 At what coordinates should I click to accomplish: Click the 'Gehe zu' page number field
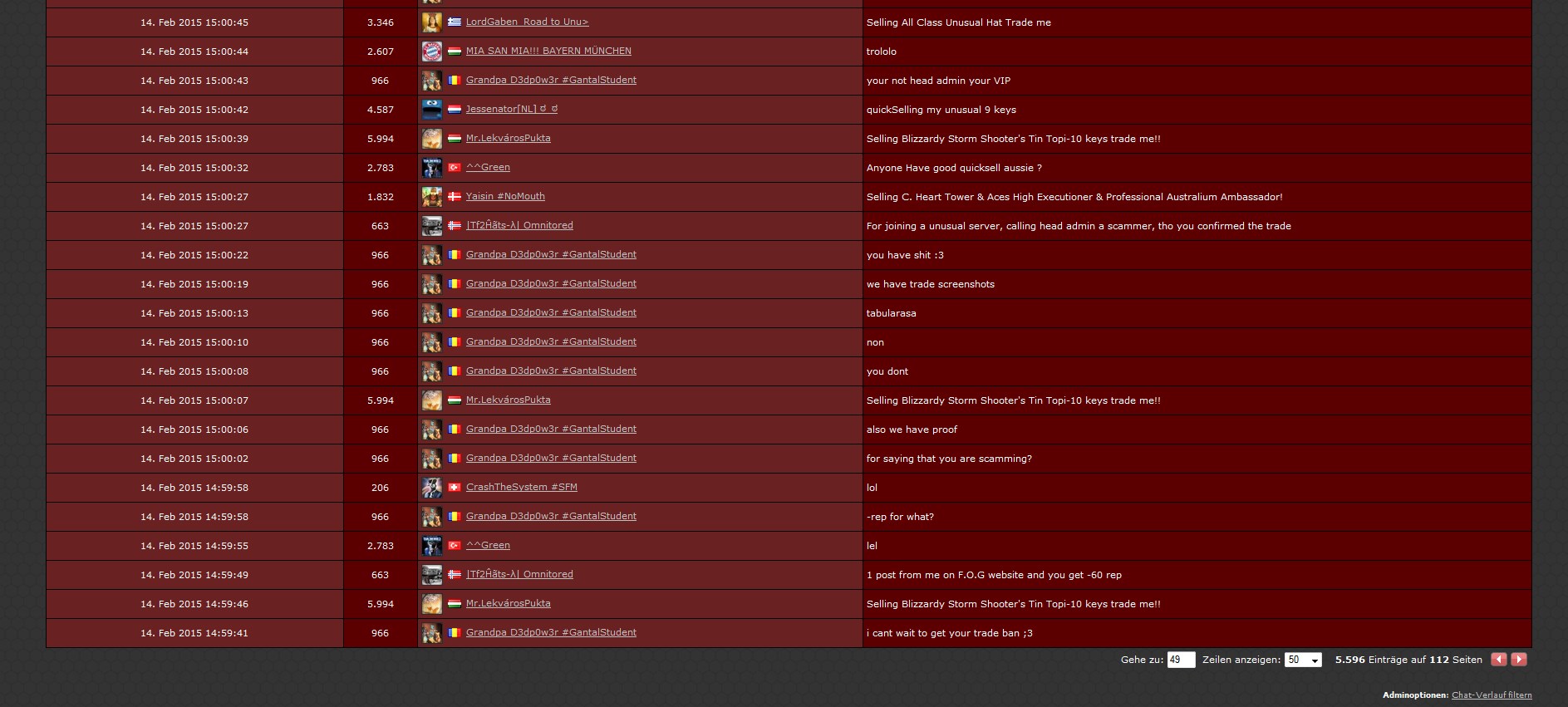[1181, 660]
